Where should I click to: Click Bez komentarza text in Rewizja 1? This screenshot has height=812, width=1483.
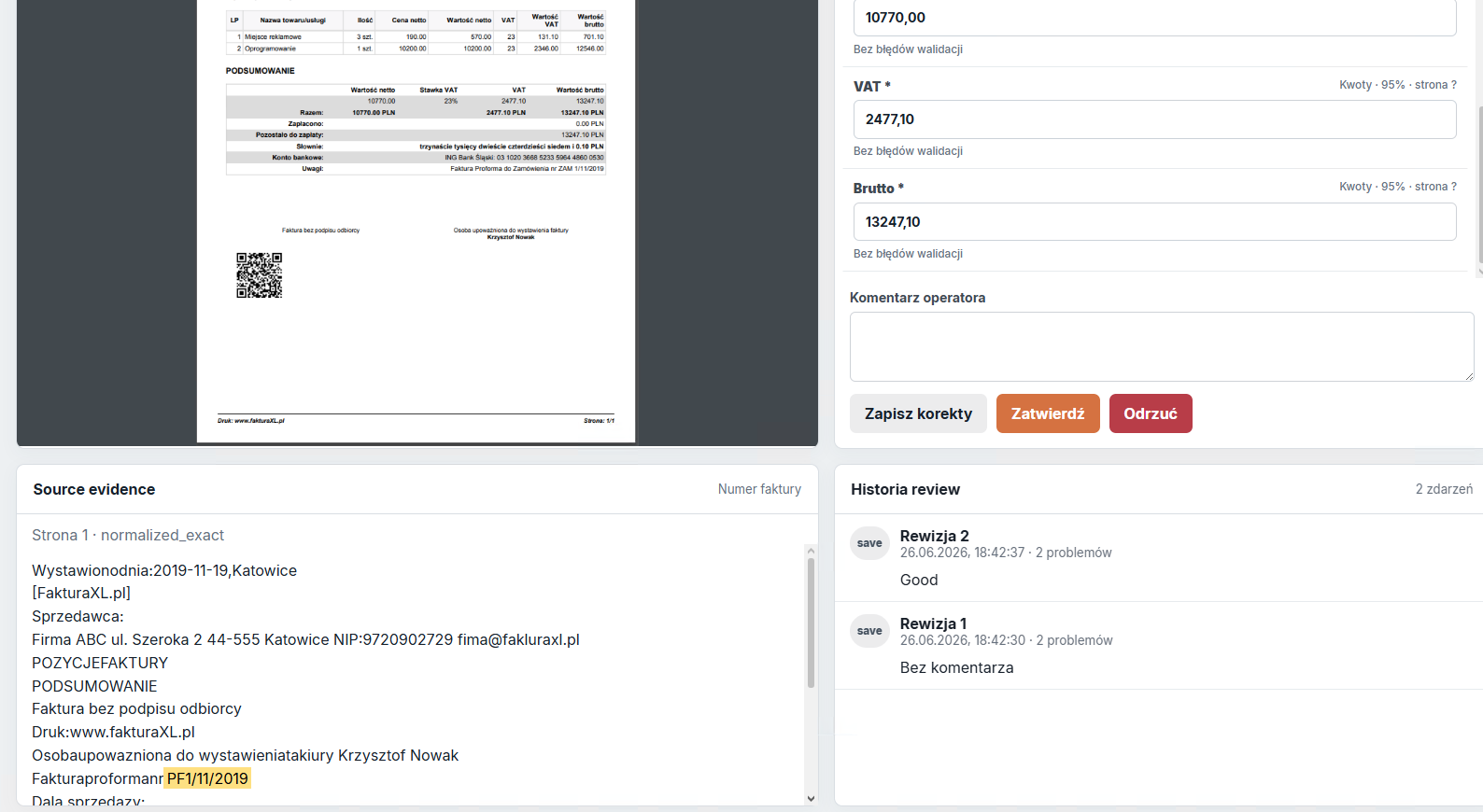956,667
